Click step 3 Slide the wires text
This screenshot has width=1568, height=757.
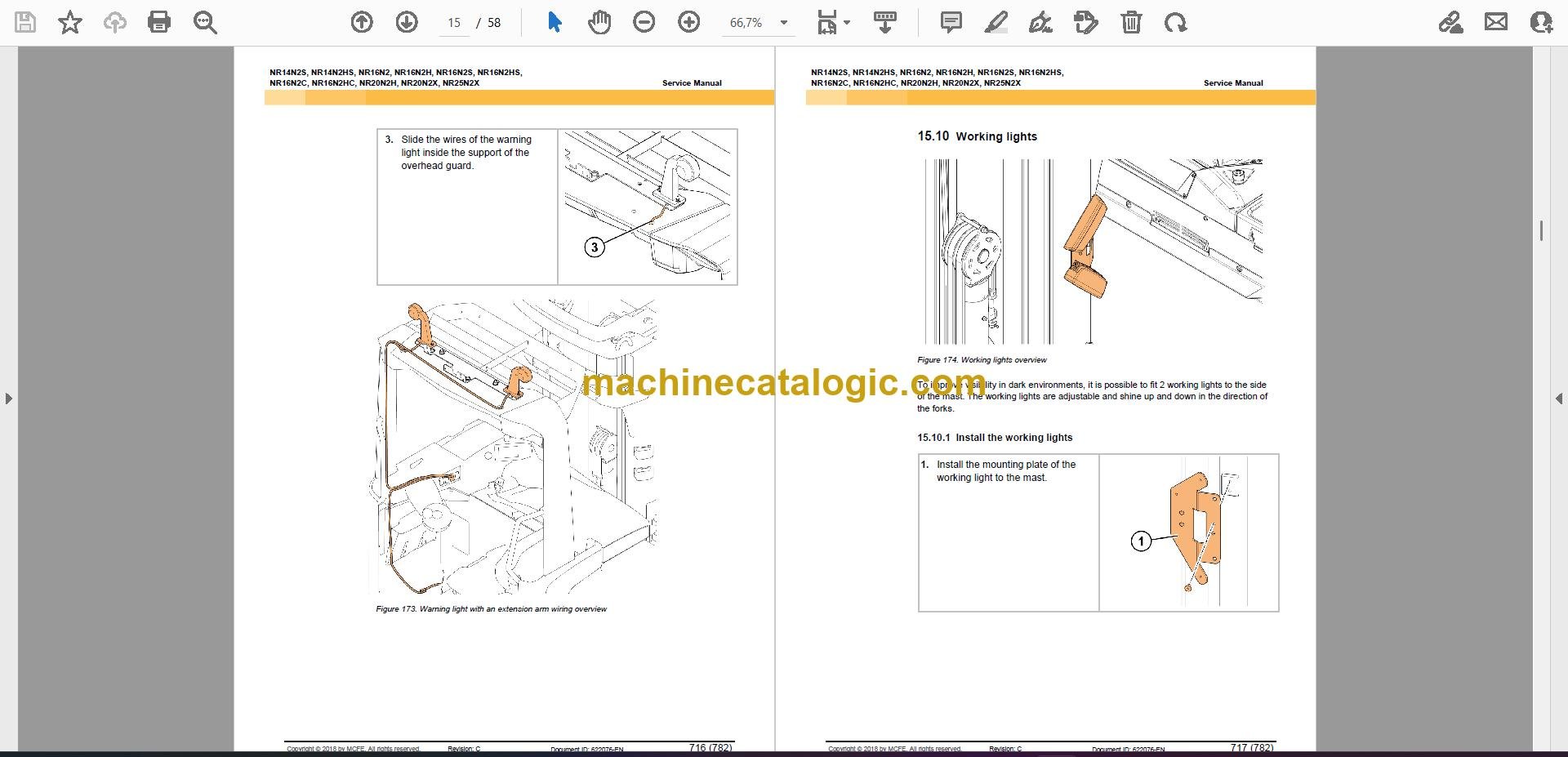pyautogui.click(x=465, y=153)
